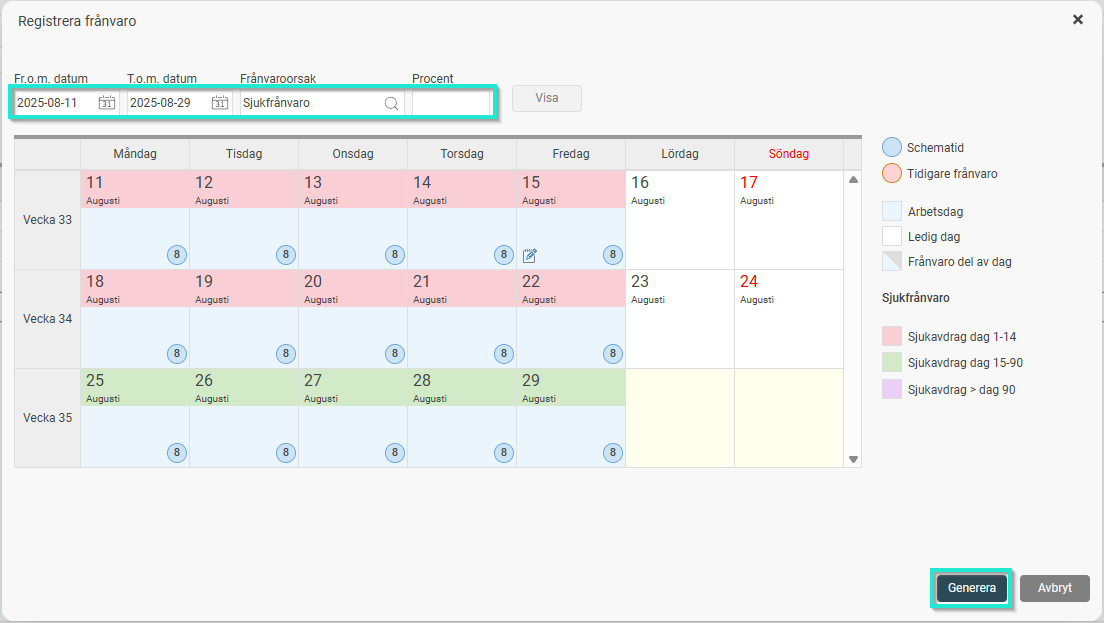Viewport: 1104px width, 623px height.
Task: Open the T.o.m. datum calendar picker
Action: coord(220,103)
